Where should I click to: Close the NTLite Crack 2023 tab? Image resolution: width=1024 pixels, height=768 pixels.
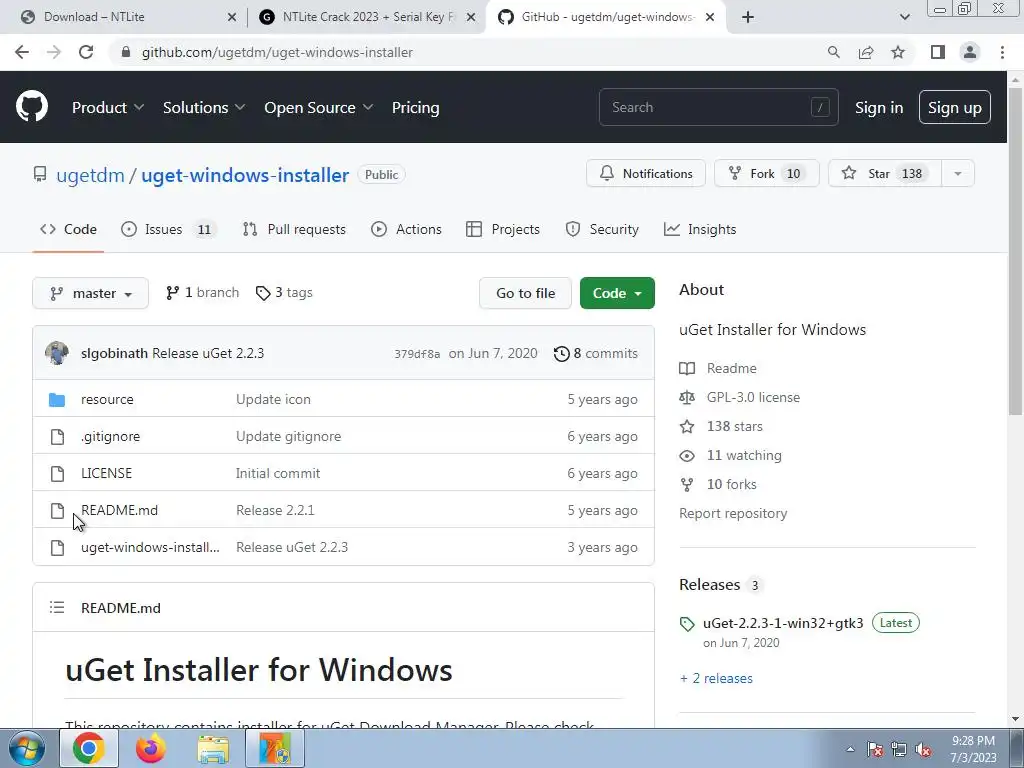471,17
